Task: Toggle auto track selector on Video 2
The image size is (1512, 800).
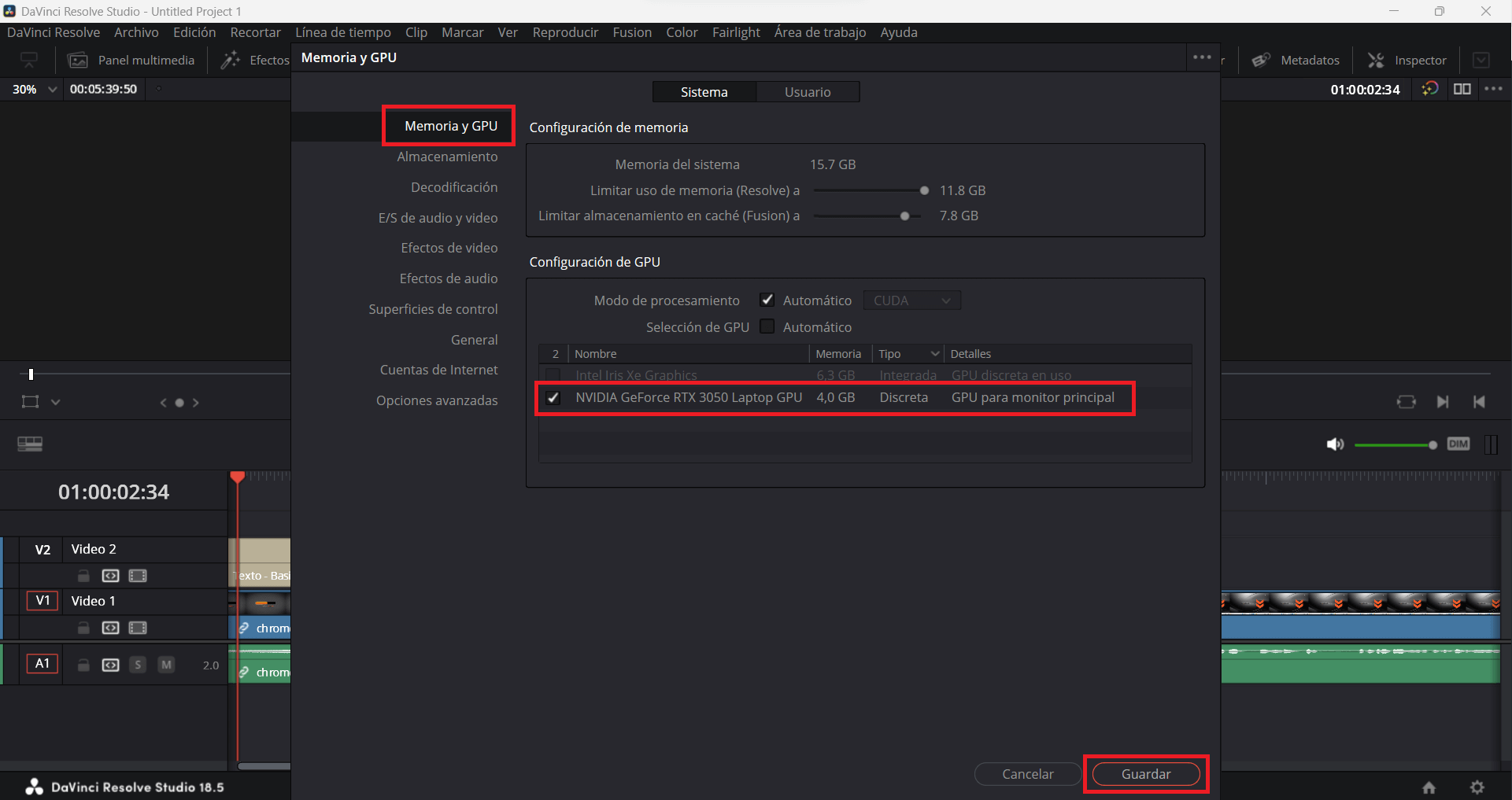Action: tap(111, 576)
